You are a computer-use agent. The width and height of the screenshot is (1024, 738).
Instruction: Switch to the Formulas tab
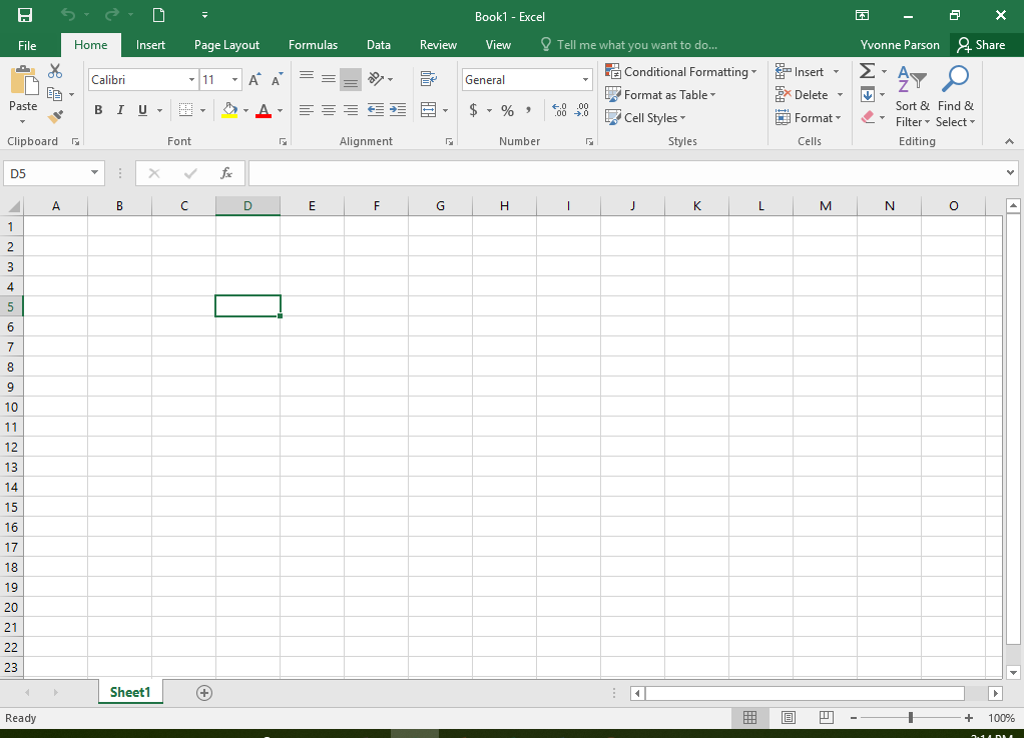[313, 45]
